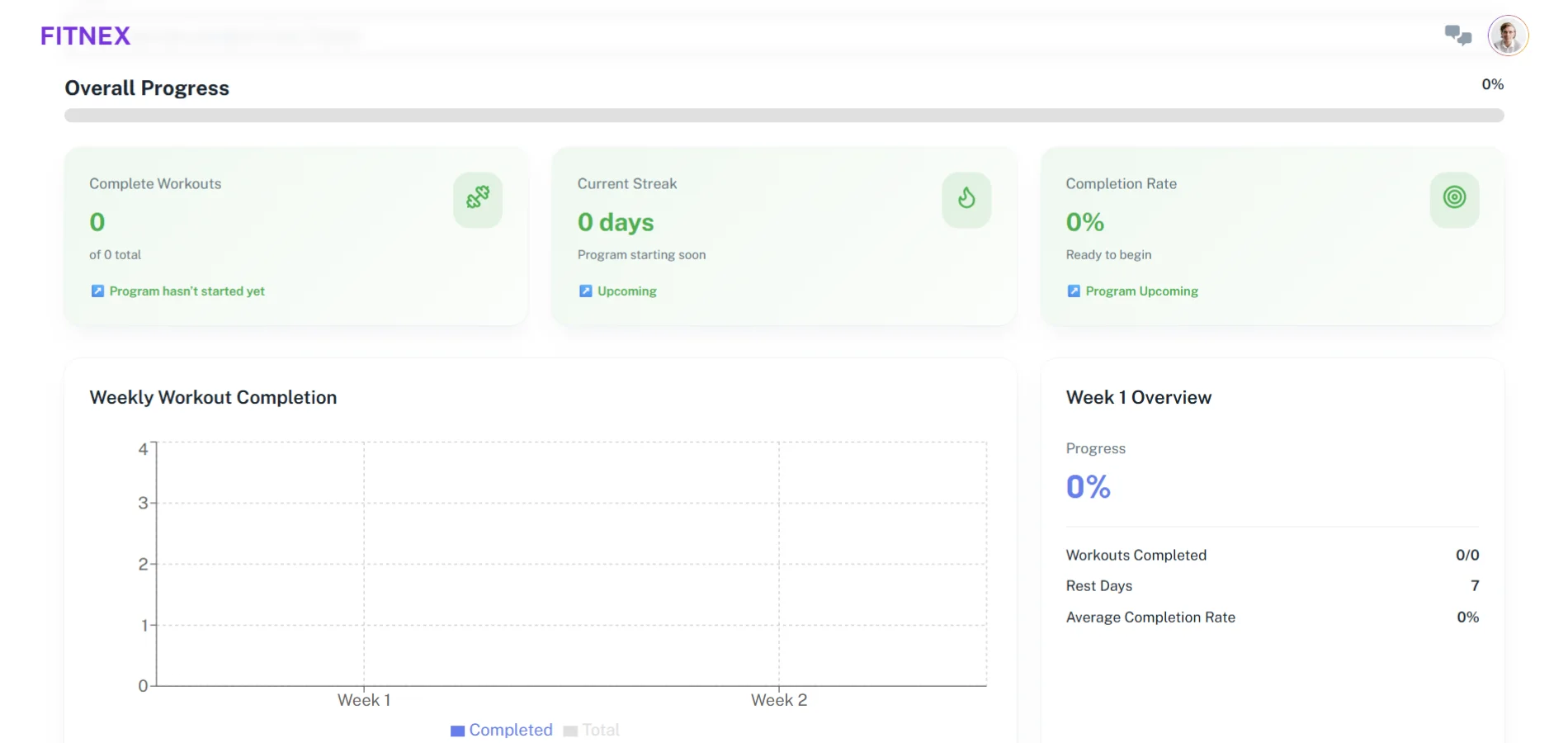
Task: Click the Rest Days row
Action: point(1272,586)
